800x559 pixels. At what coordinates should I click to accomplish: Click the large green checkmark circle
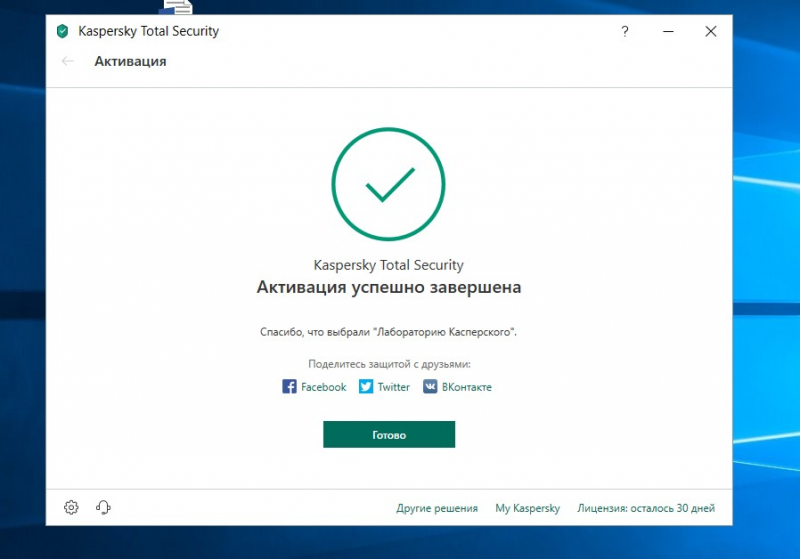tap(388, 184)
